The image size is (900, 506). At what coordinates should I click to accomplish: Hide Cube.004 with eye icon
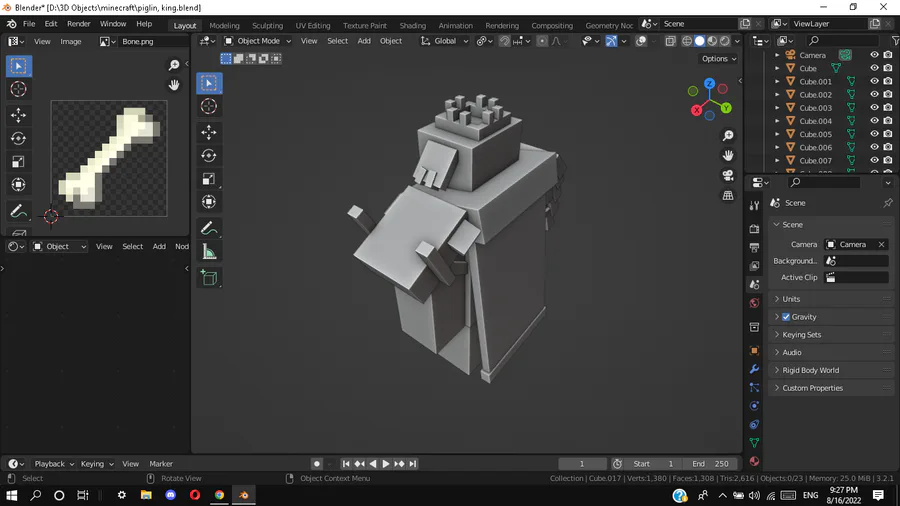pos(874,121)
